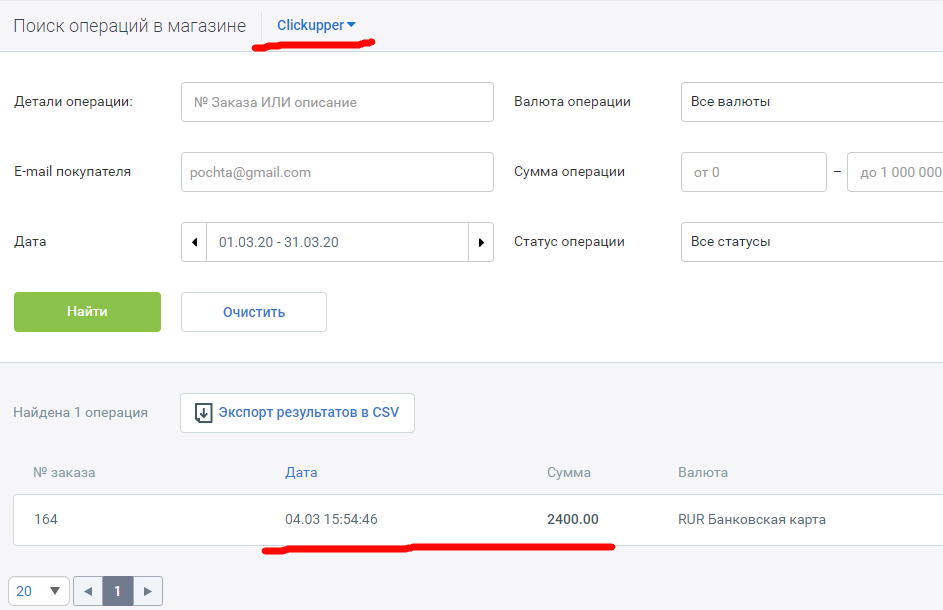Select page 1 in pagination

[117, 591]
